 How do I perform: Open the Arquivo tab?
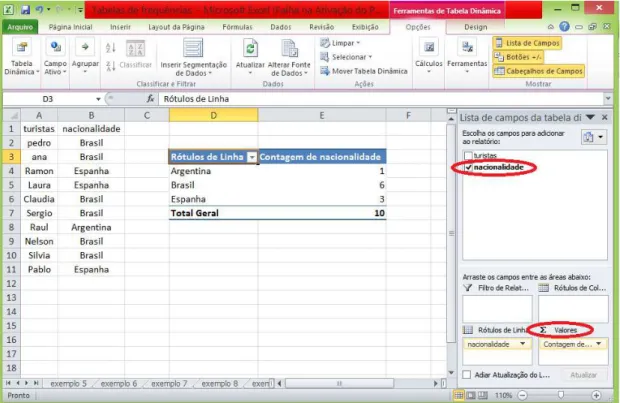click(x=21, y=27)
